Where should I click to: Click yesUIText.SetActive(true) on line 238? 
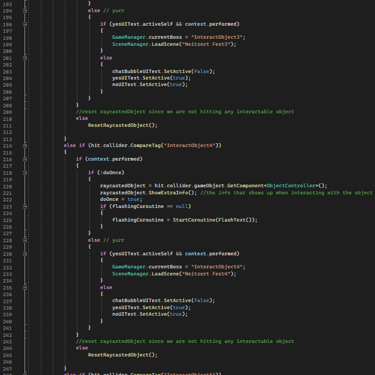(151, 307)
